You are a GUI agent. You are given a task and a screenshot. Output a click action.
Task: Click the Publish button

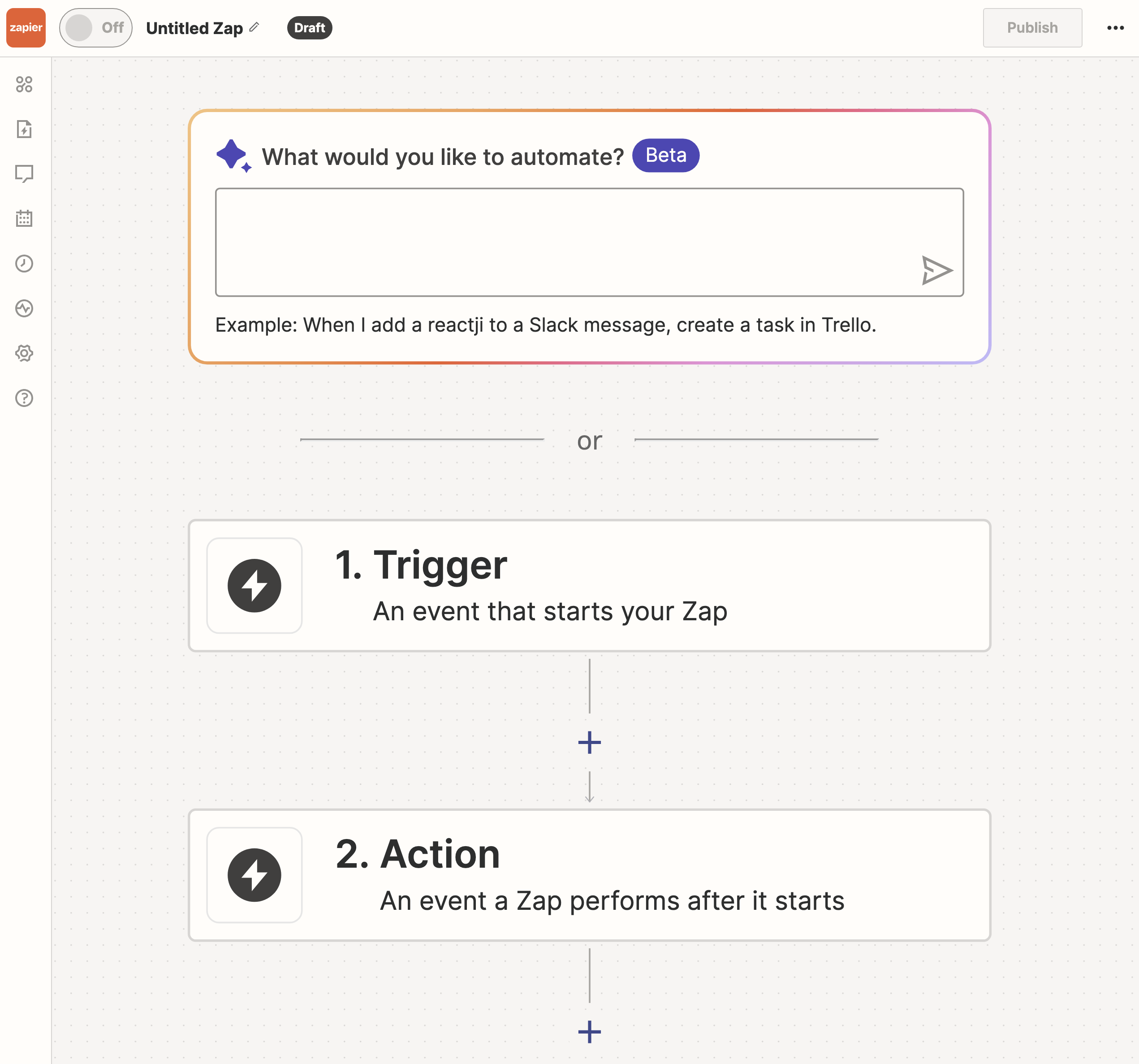point(1032,27)
